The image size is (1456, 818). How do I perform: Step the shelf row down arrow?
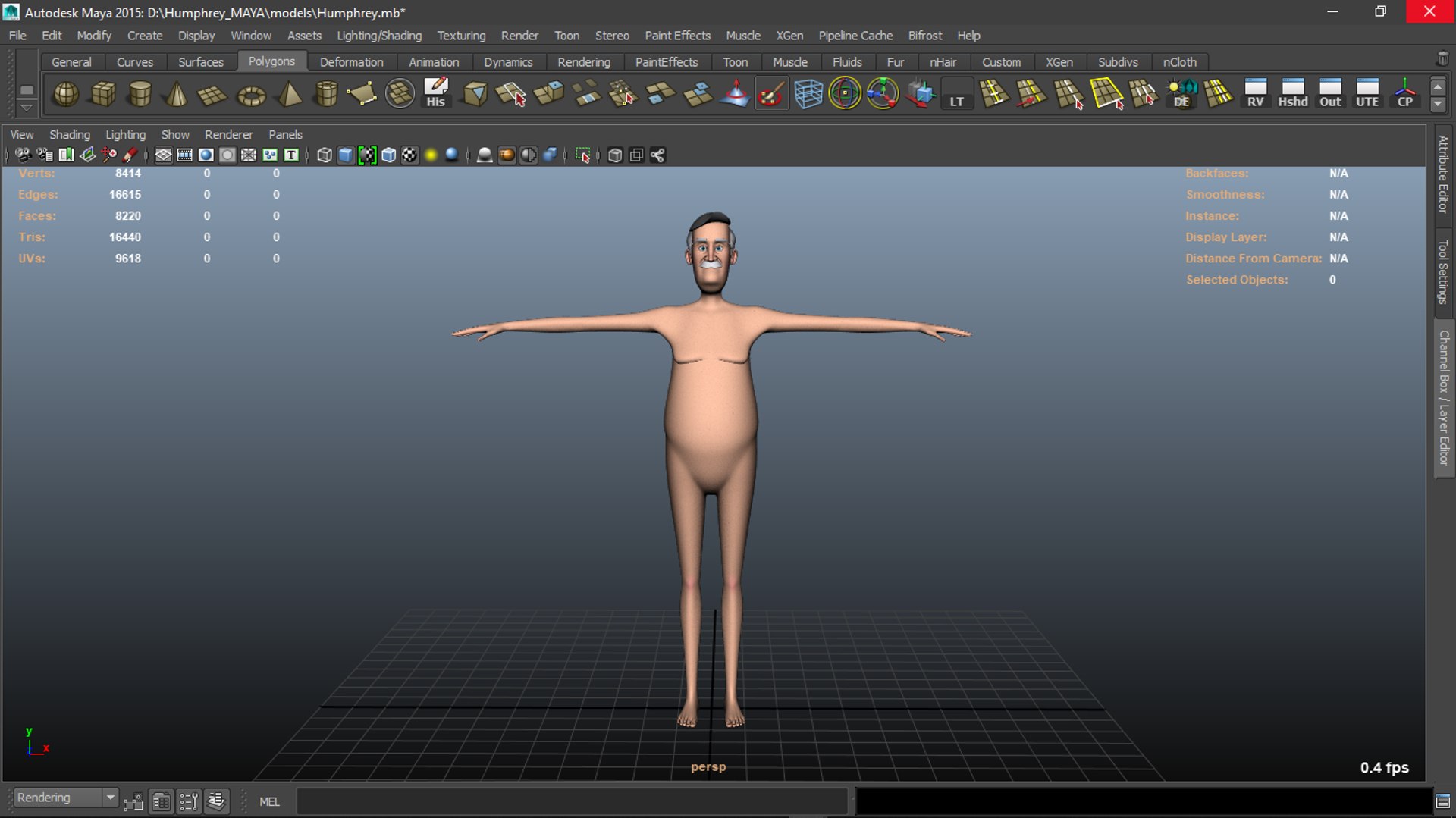pyautogui.click(x=1438, y=104)
